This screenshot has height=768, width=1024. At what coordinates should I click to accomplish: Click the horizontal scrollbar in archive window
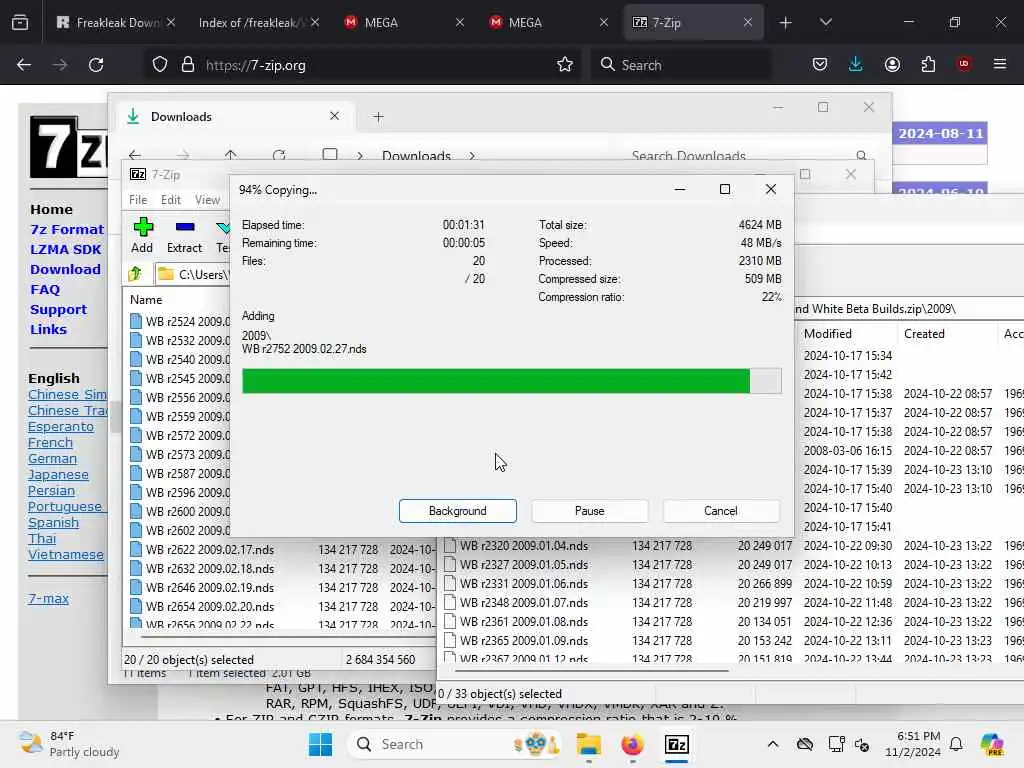591,670
